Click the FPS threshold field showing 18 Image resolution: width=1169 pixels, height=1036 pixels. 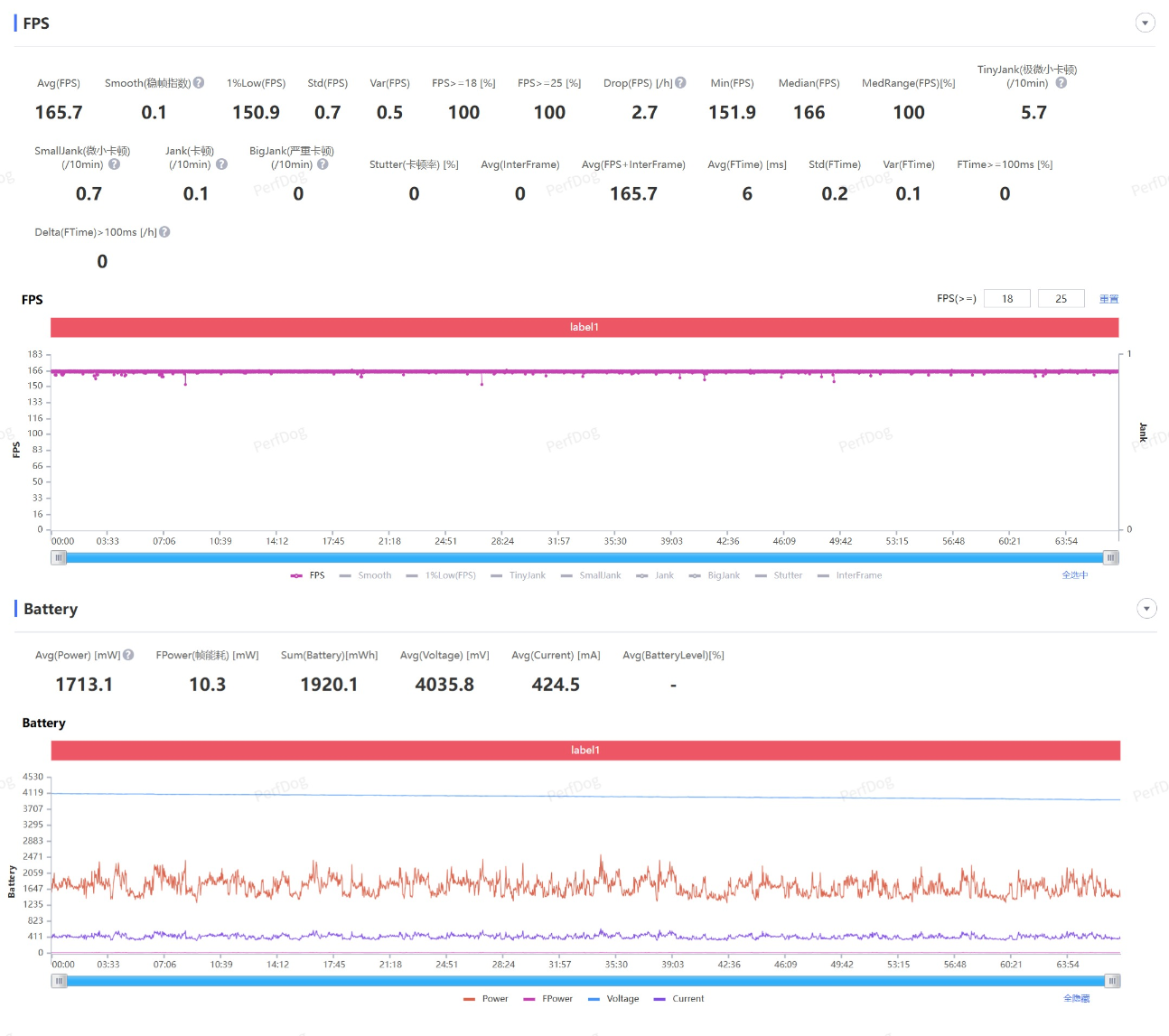click(x=1006, y=299)
